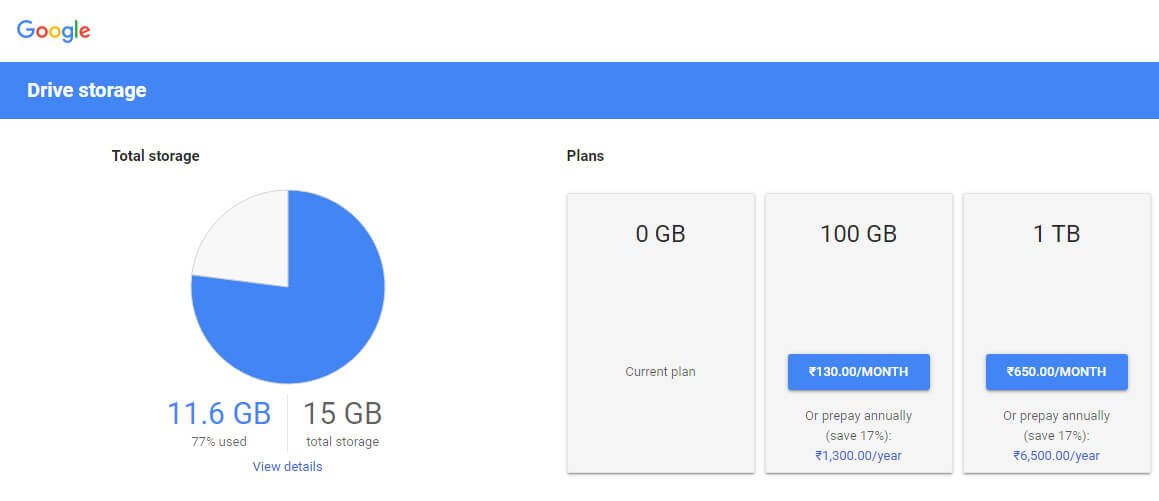The image size is (1159, 501).
Task: Click the save 17% text under 1 TB
Action: pyautogui.click(x=1056, y=436)
